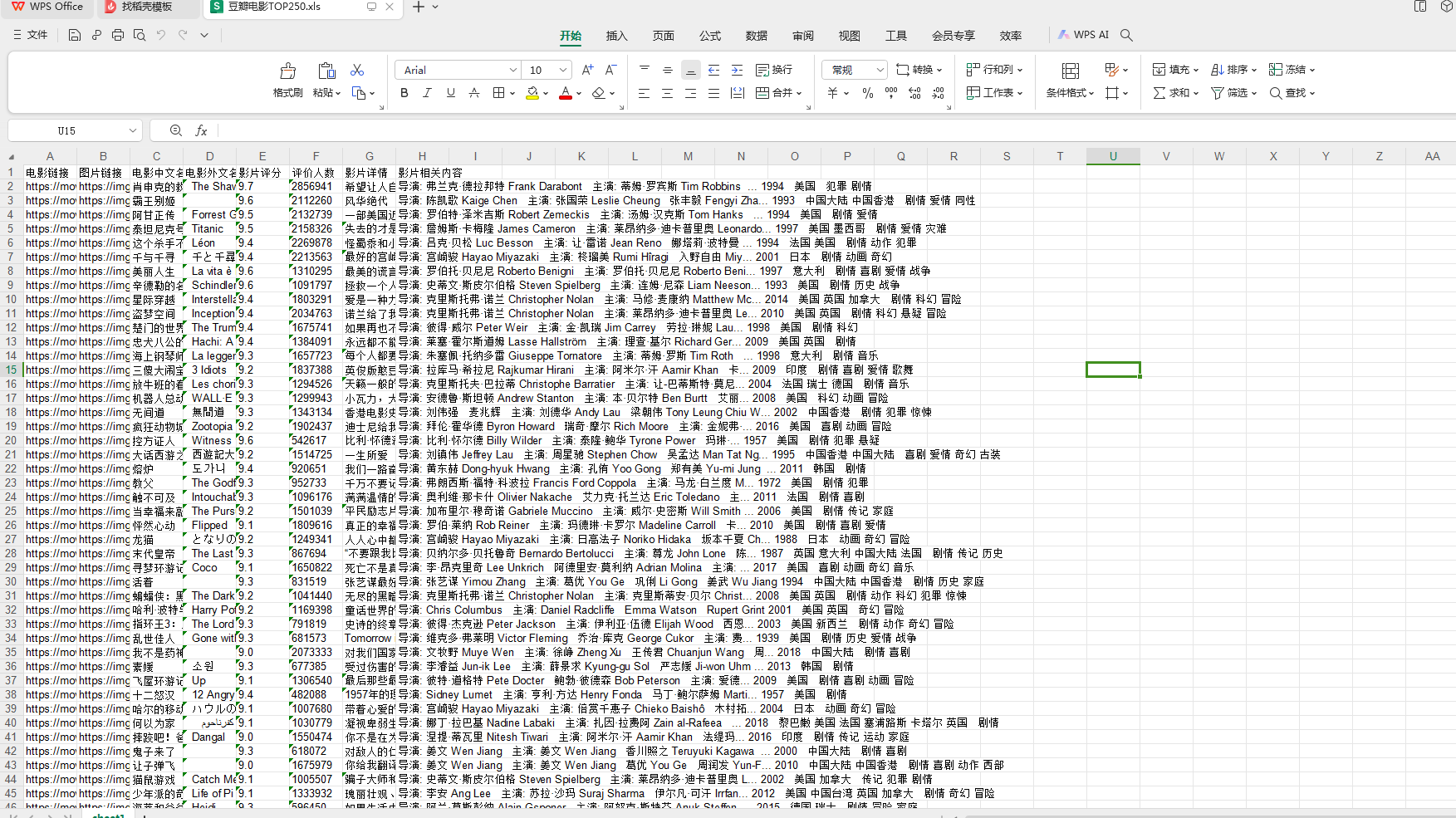Screen dimensions: 1456x818
Task: Click the Paste clipboard icon
Action: point(326,71)
